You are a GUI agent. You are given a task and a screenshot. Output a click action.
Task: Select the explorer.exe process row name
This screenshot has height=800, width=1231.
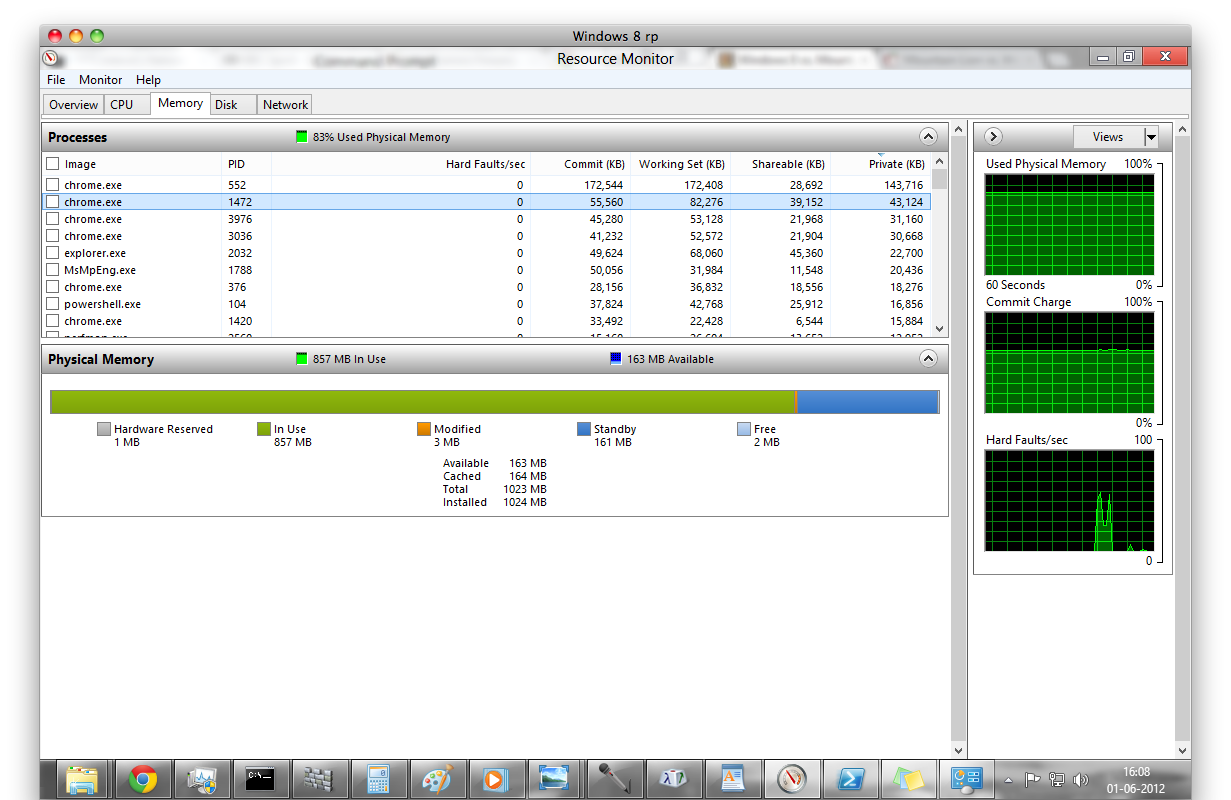click(x=95, y=253)
